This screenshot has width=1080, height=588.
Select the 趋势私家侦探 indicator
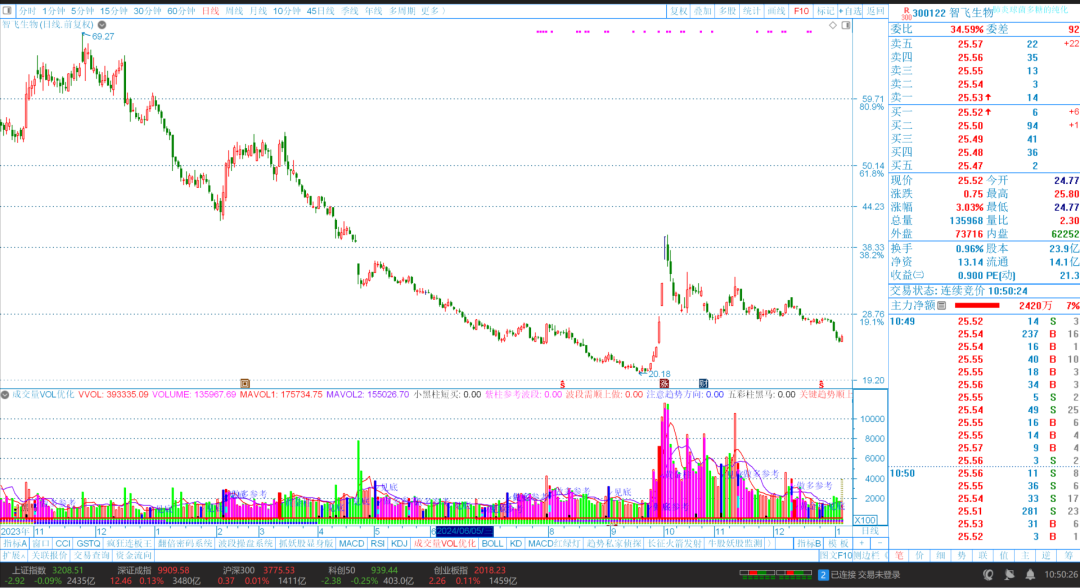[x=614, y=543]
